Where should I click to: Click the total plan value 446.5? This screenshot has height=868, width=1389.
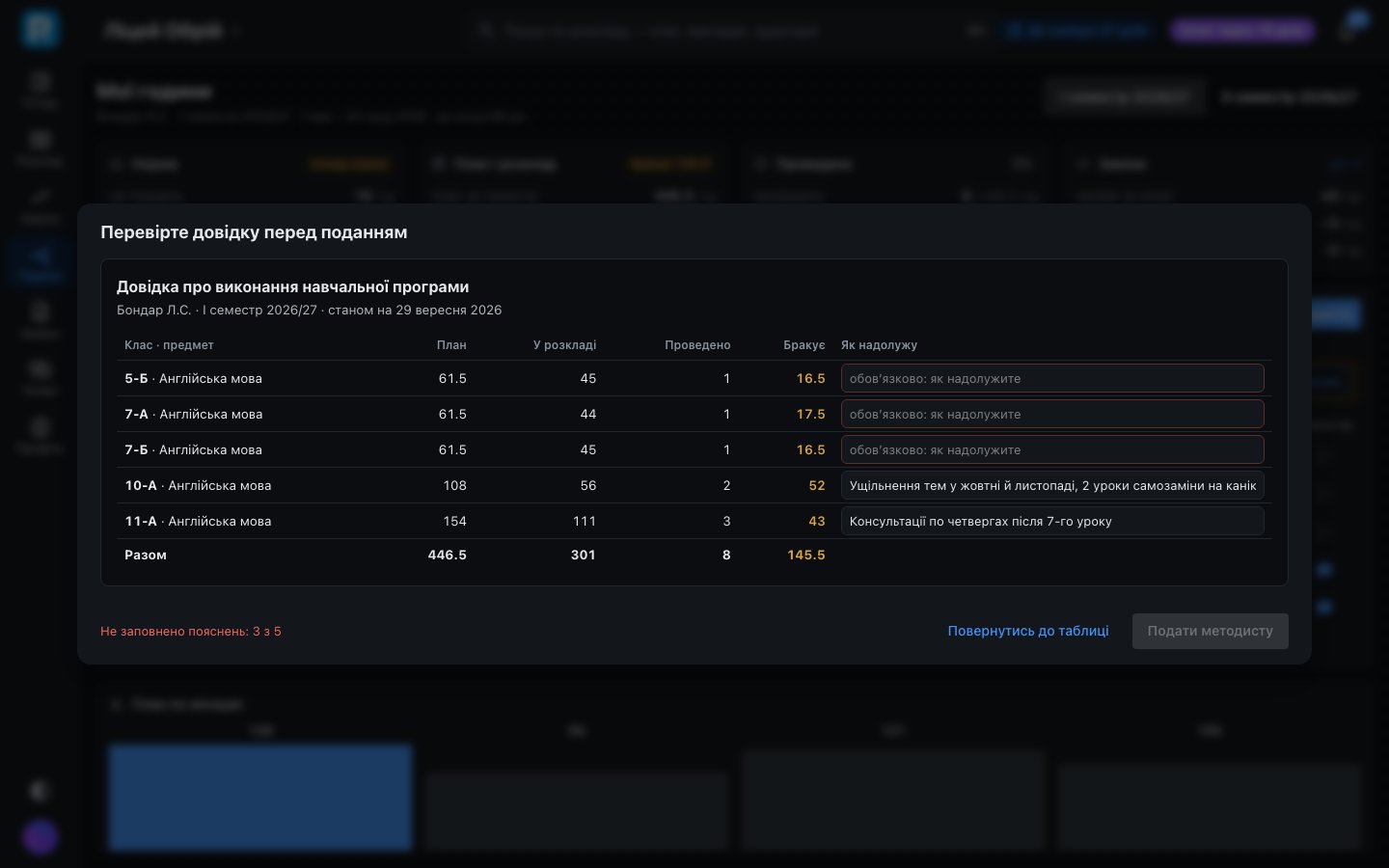[x=448, y=555]
